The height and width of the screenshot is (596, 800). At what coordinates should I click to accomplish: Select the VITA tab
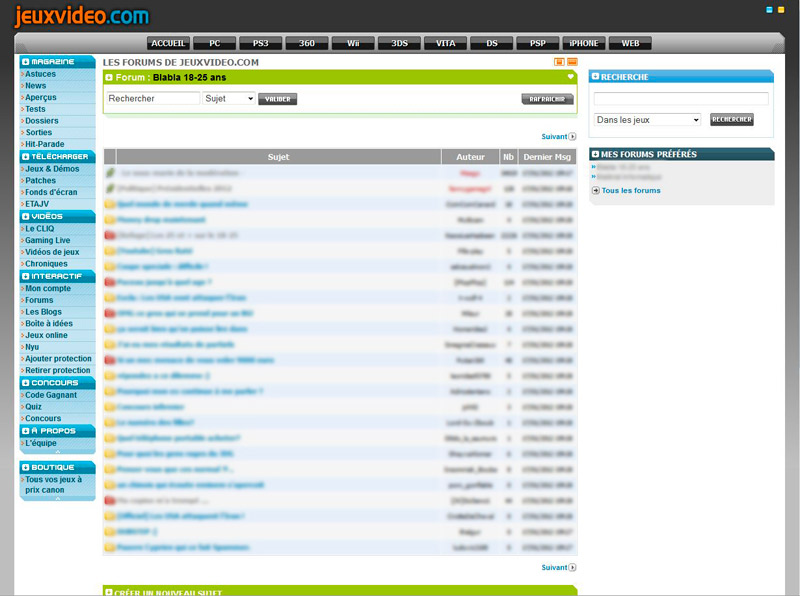coord(445,43)
